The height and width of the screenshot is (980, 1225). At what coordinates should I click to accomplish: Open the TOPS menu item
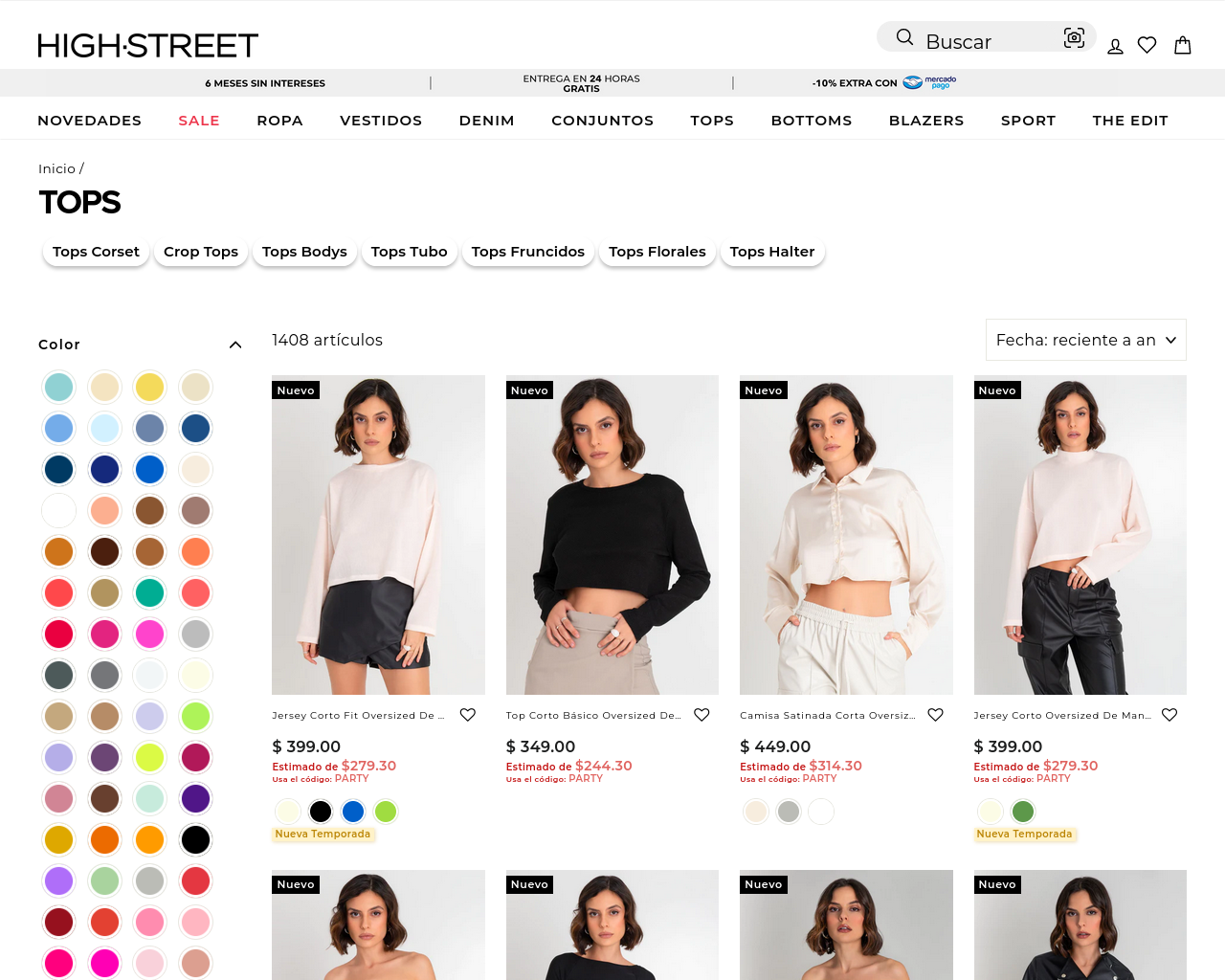(x=712, y=121)
